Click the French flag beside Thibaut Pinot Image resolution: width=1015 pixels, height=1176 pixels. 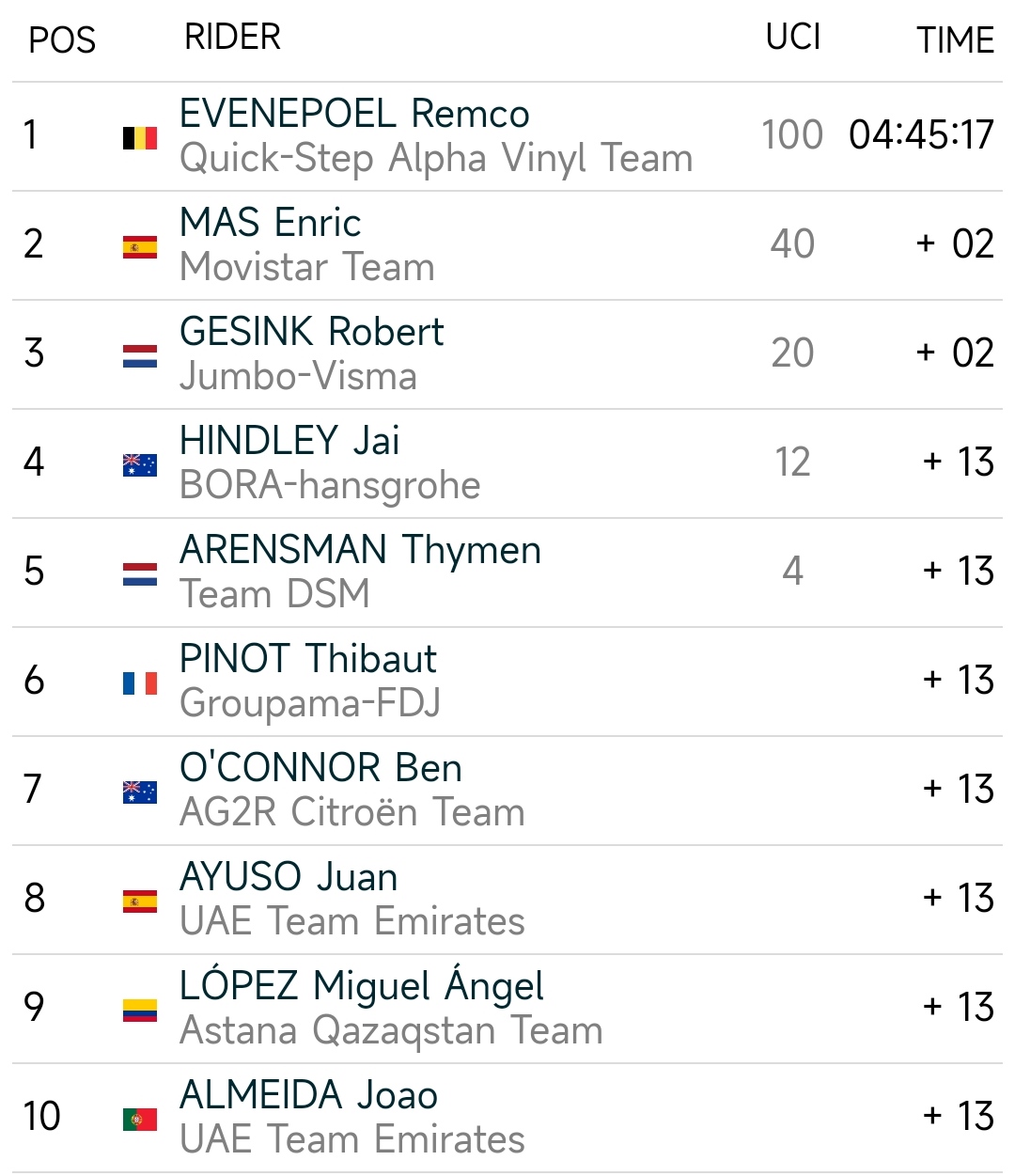click(x=139, y=683)
